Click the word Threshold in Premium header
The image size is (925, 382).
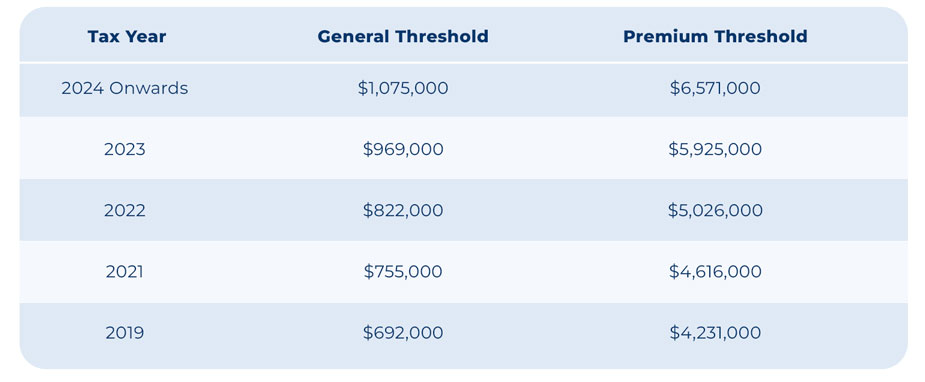[761, 37]
